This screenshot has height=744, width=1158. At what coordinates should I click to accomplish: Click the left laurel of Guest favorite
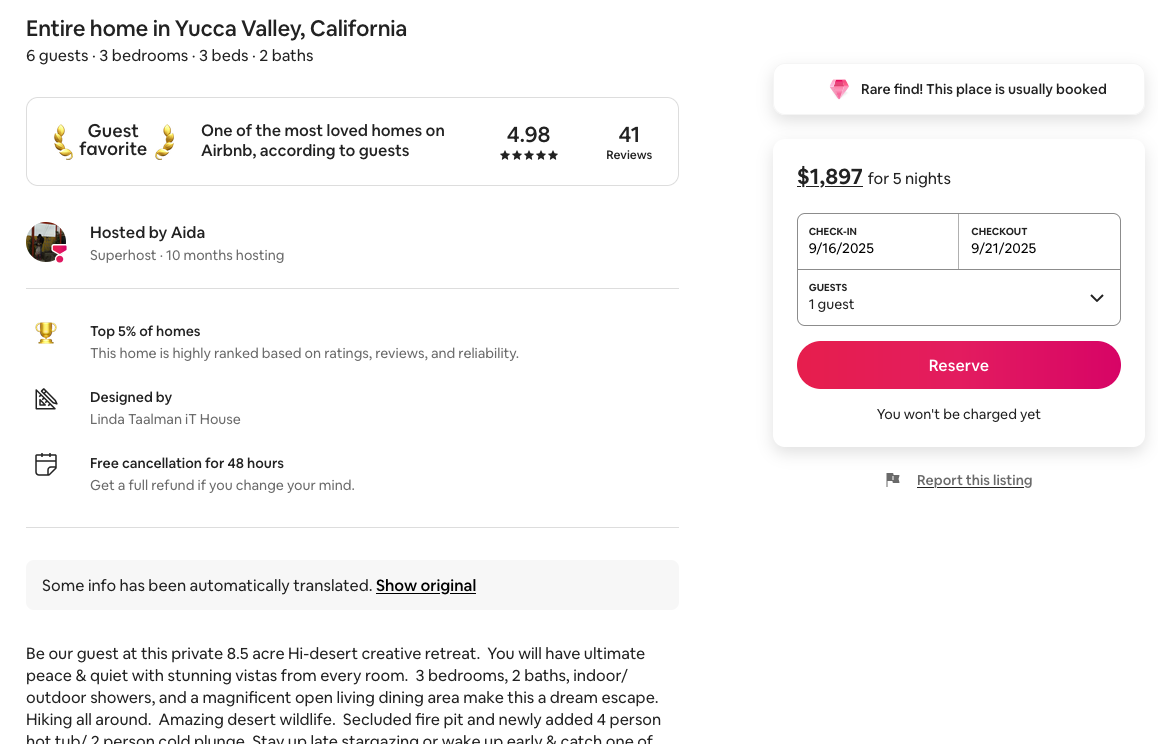click(63, 141)
